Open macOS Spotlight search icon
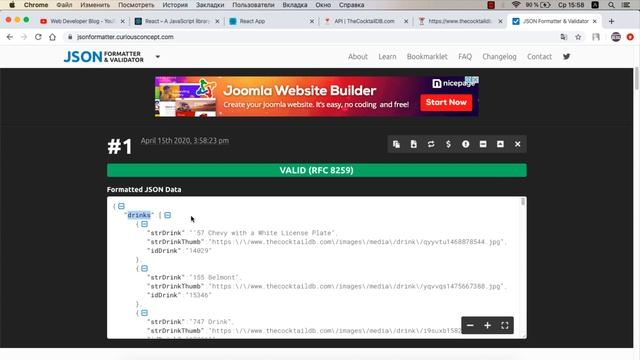 point(611,5)
